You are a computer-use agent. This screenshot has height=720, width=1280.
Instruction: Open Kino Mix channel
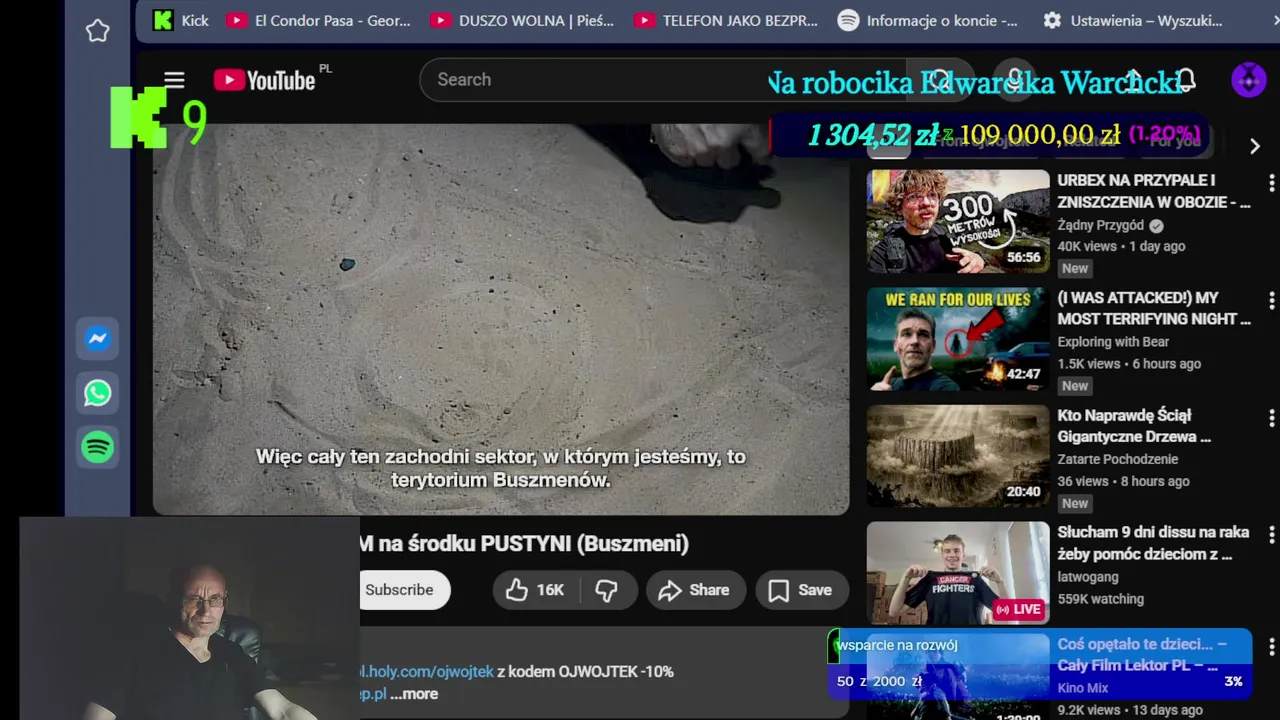coord(1083,688)
